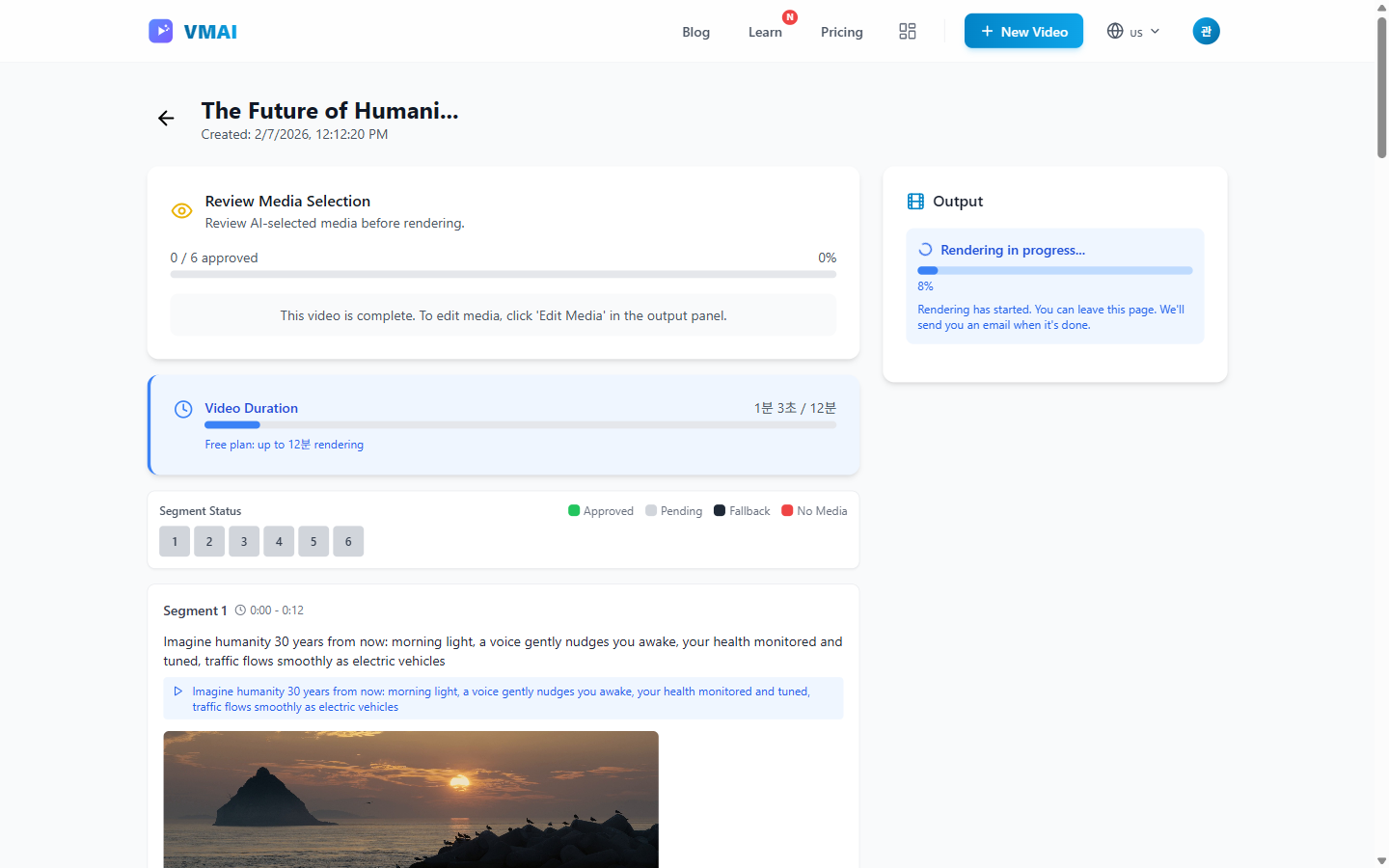Click the VMAI logo icon
Image resolution: width=1389 pixels, height=868 pixels.
pos(160,31)
